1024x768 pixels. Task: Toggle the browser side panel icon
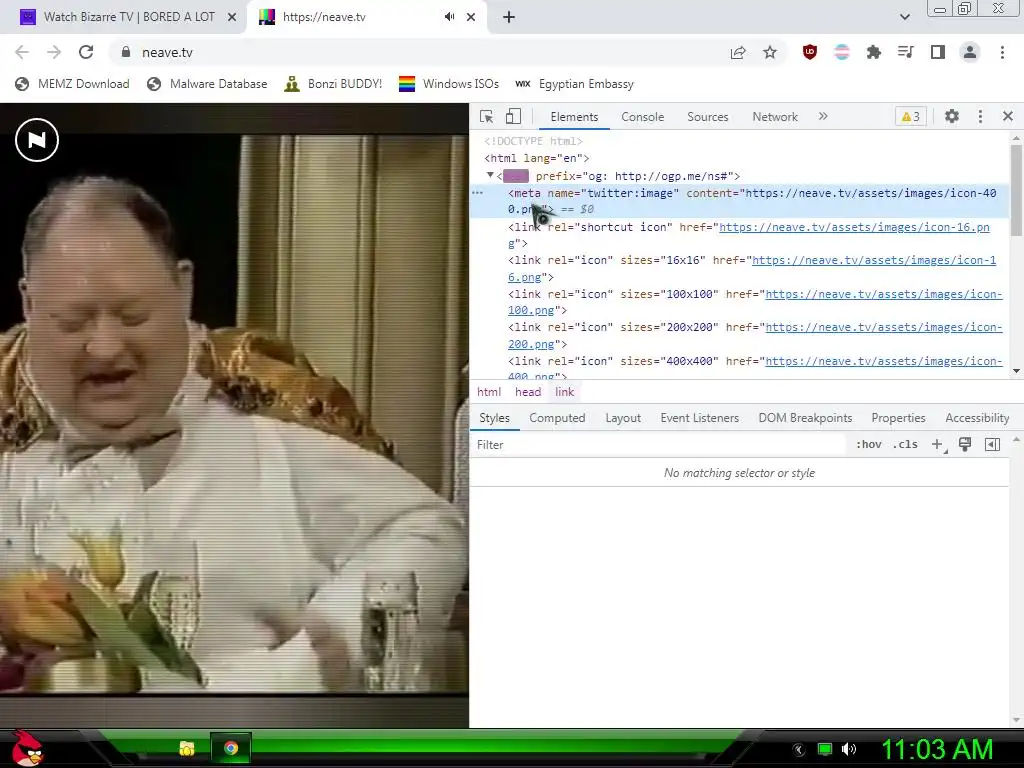click(938, 52)
